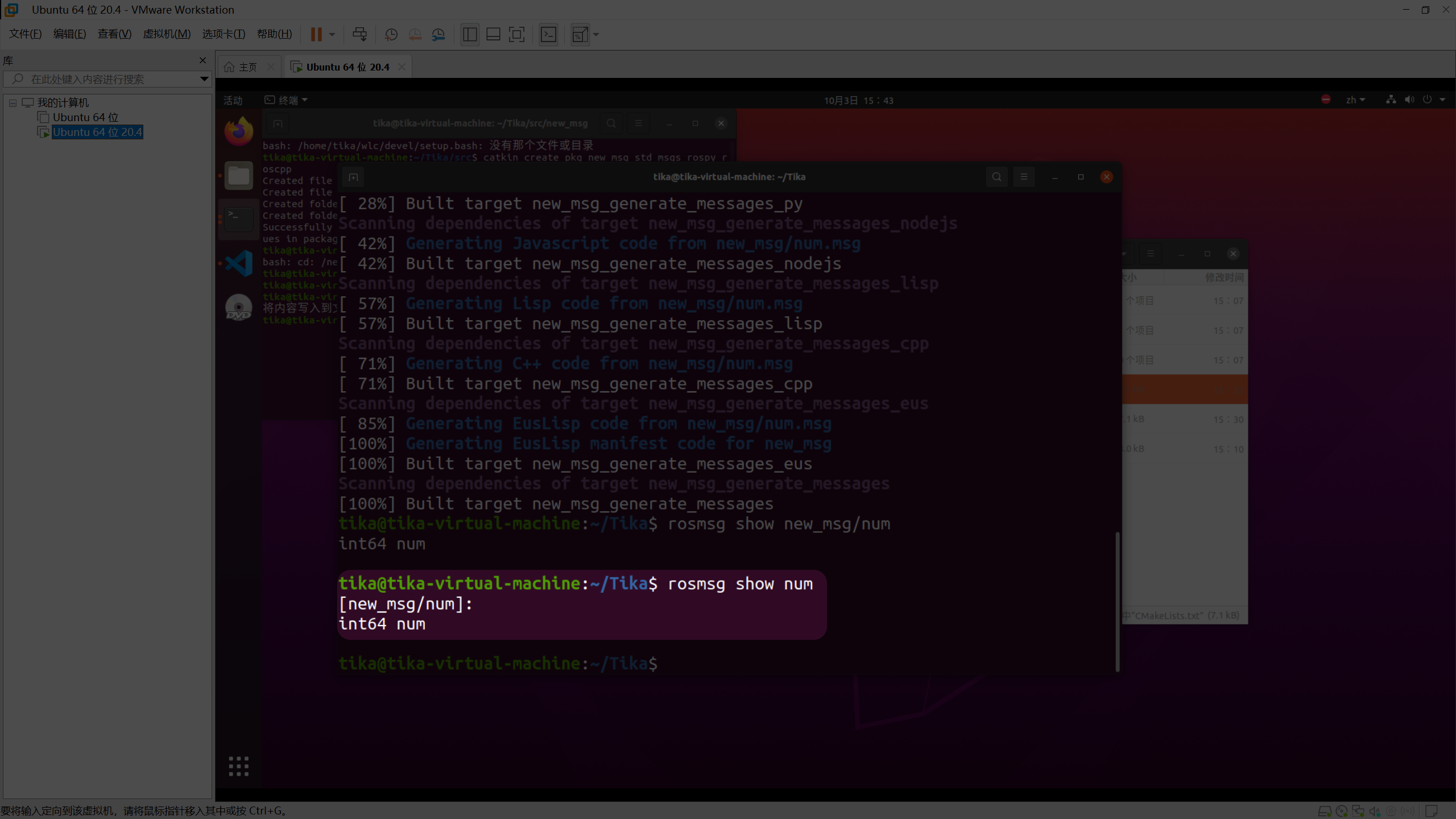Open the snapshot manager icon
1456x819 pixels.
pyautogui.click(x=438, y=35)
